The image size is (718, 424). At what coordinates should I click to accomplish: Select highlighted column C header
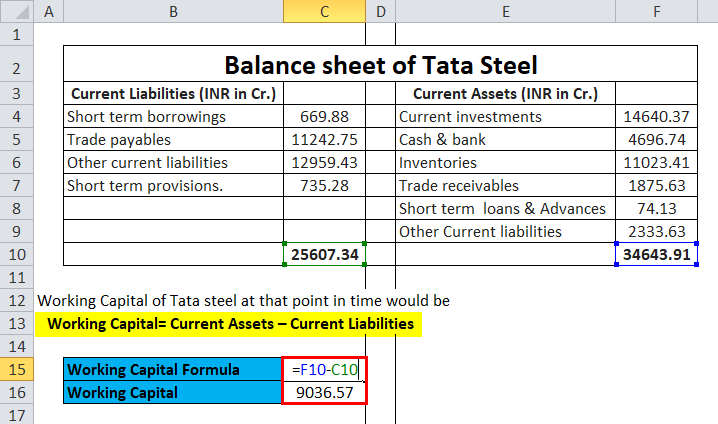(x=324, y=11)
